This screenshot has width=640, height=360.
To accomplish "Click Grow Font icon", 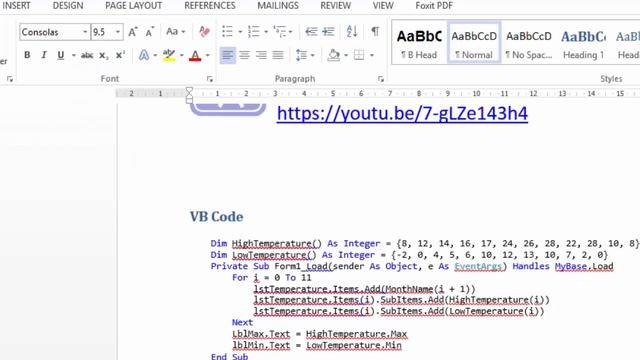I will tap(133, 32).
